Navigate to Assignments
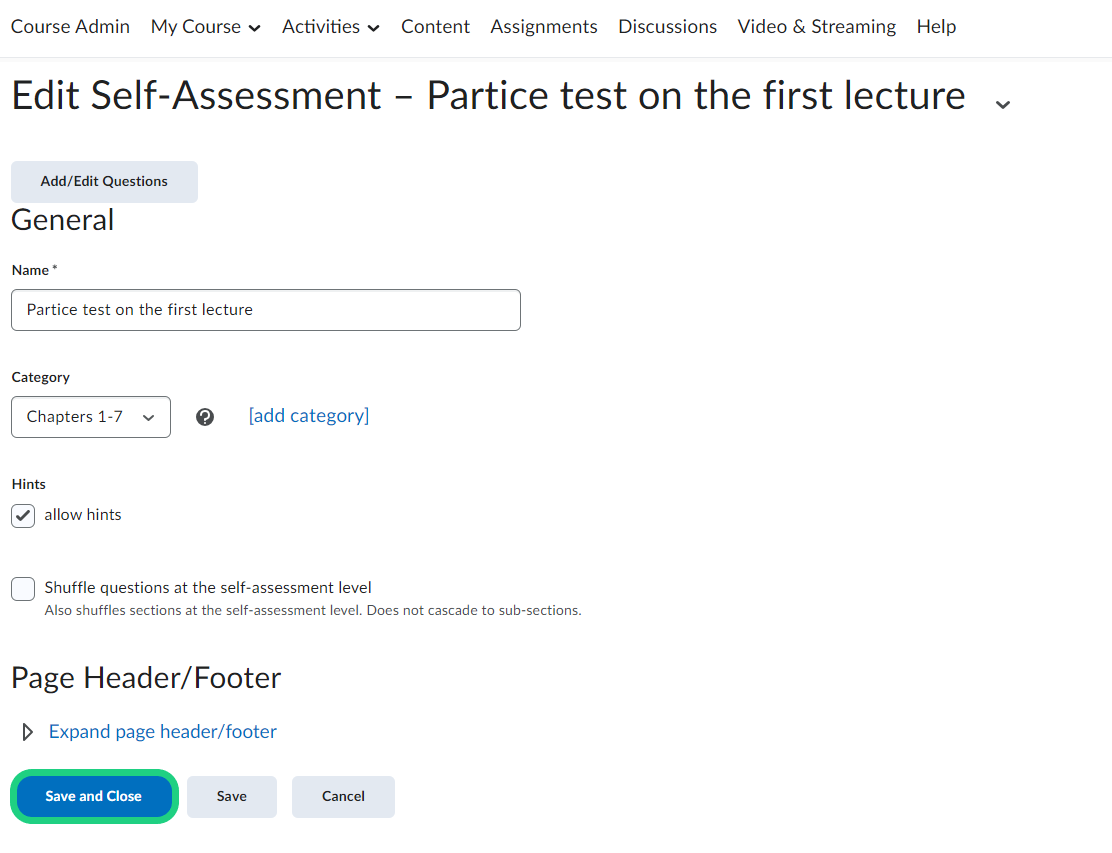This screenshot has width=1112, height=853. pos(544,27)
